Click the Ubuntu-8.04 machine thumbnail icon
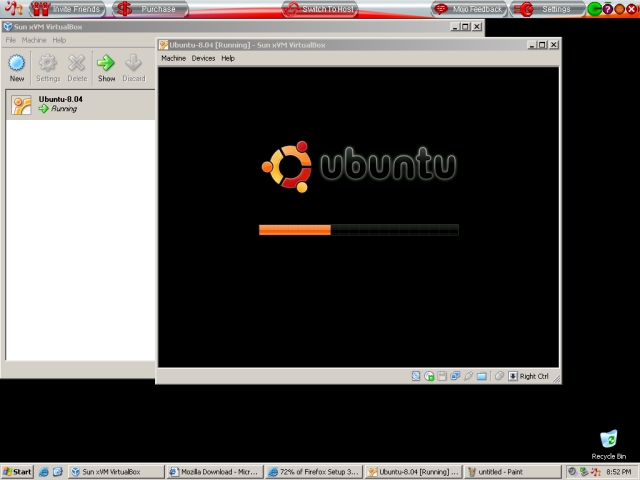This screenshot has width=640, height=480. [21, 105]
